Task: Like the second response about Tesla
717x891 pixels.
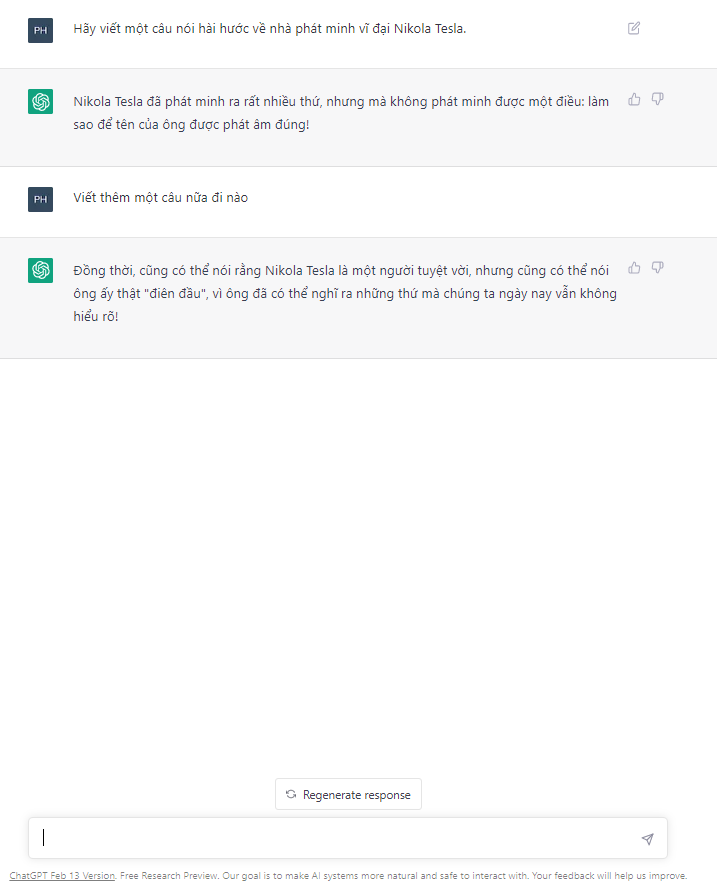Action: (x=634, y=268)
